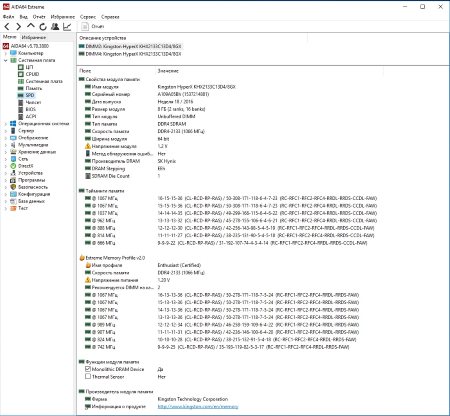Expand the DirectX tree node
The width and height of the screenshot is (450, 416).
6,166
